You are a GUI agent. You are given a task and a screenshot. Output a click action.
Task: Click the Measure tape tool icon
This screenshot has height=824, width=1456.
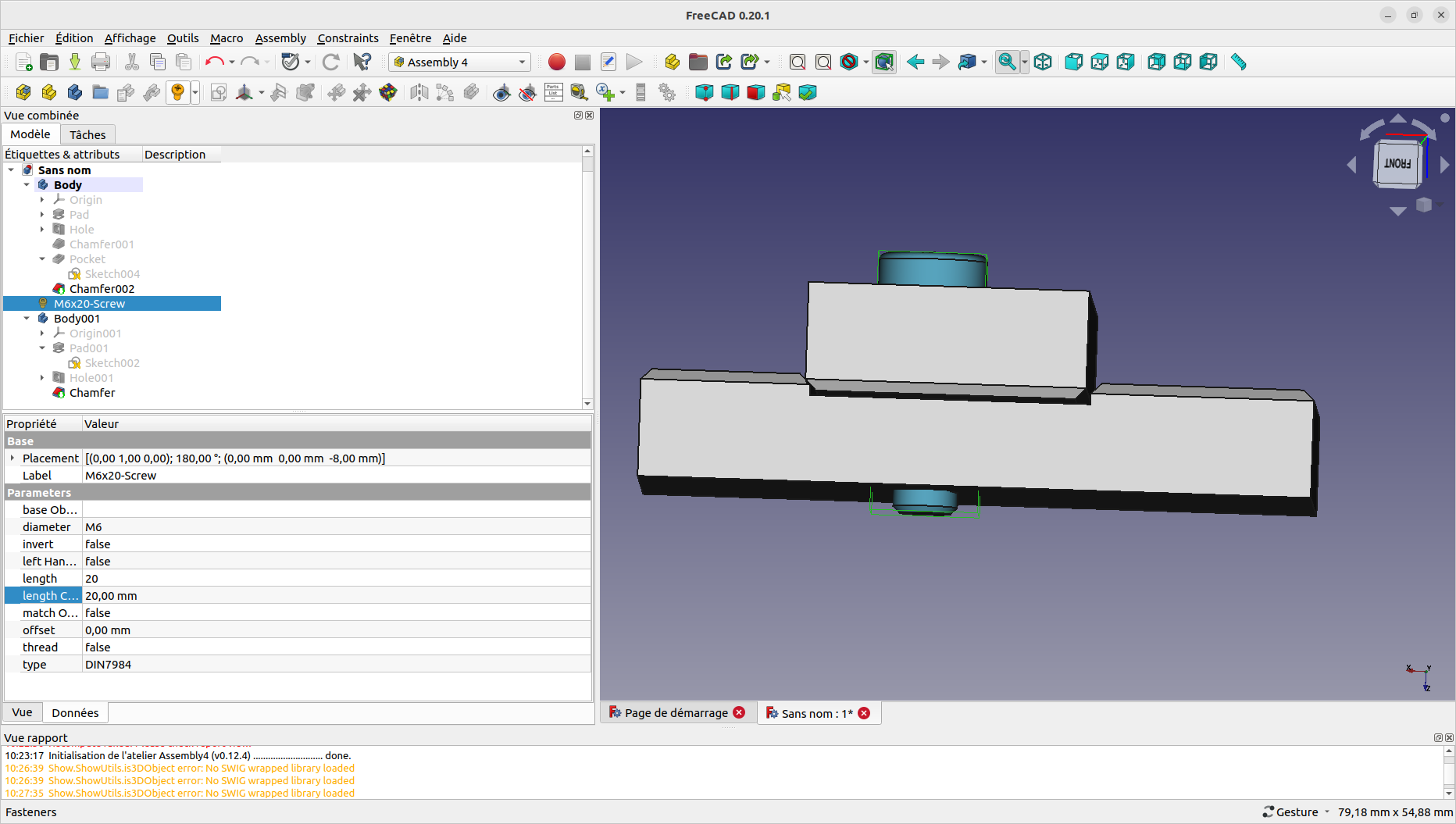(580, 92)
